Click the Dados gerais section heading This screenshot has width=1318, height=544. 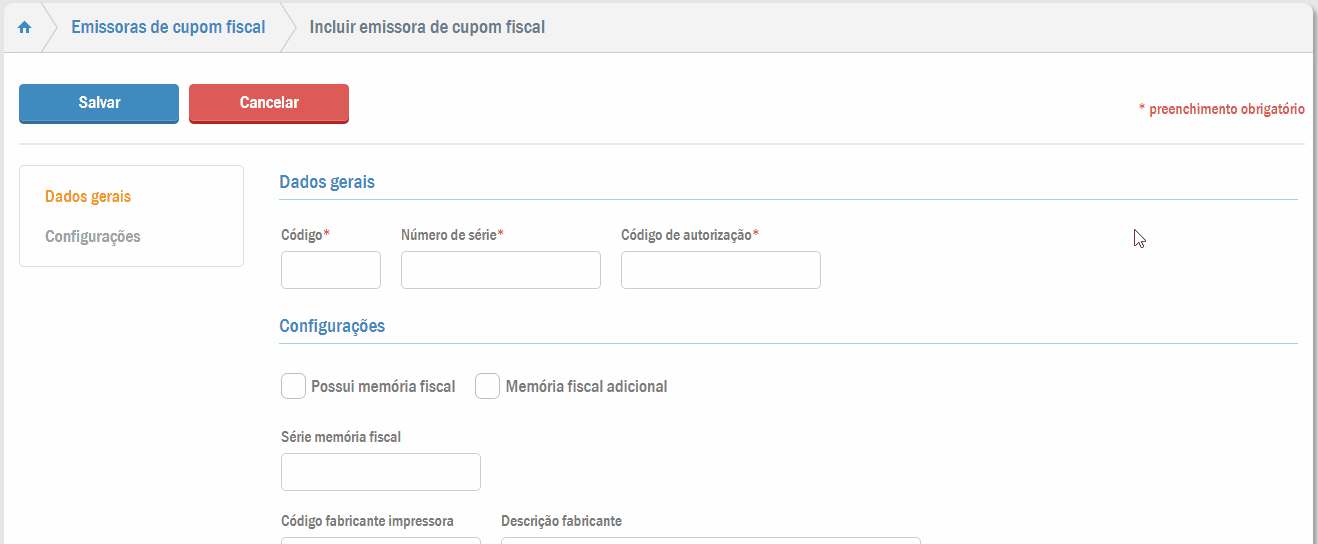tap(327, 182)
